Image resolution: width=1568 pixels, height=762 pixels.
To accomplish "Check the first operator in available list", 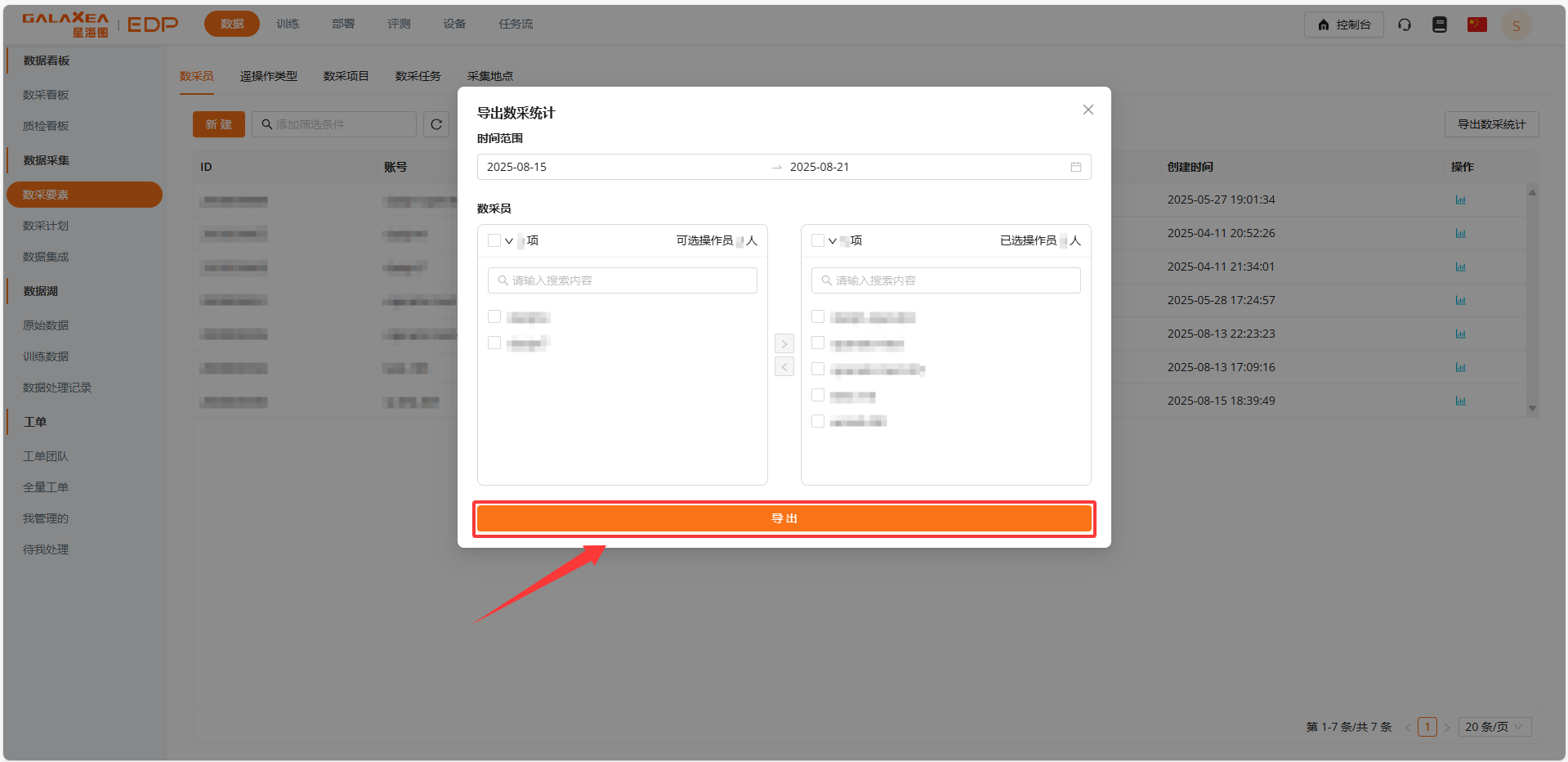I will click(494, 317).
